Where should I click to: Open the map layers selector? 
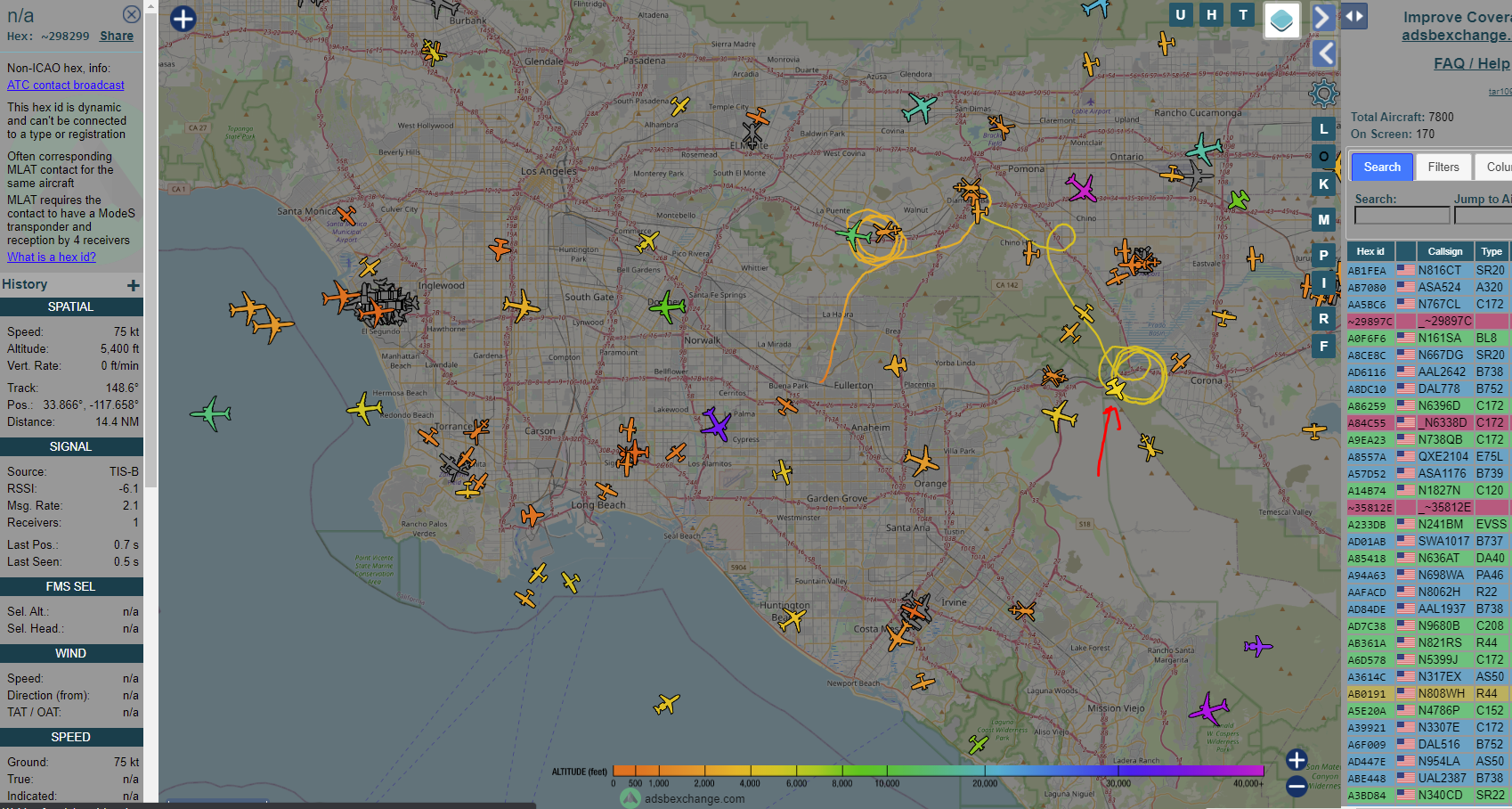click(x=1281, y=20)
